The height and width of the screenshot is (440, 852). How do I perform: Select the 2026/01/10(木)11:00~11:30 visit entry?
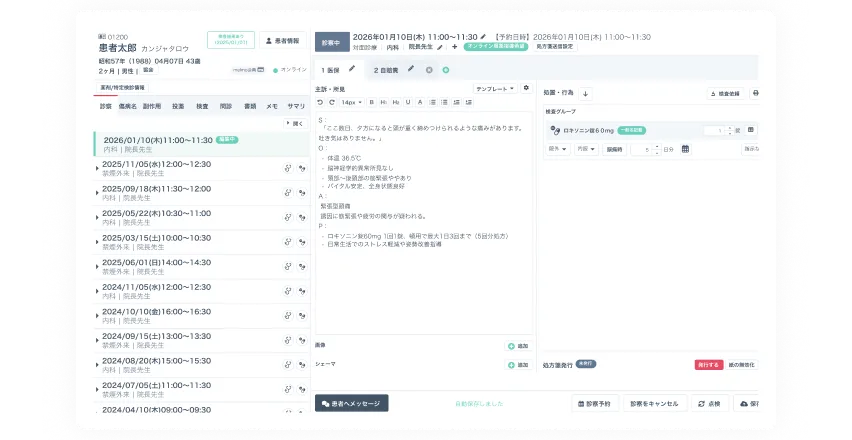click(202, 144)
